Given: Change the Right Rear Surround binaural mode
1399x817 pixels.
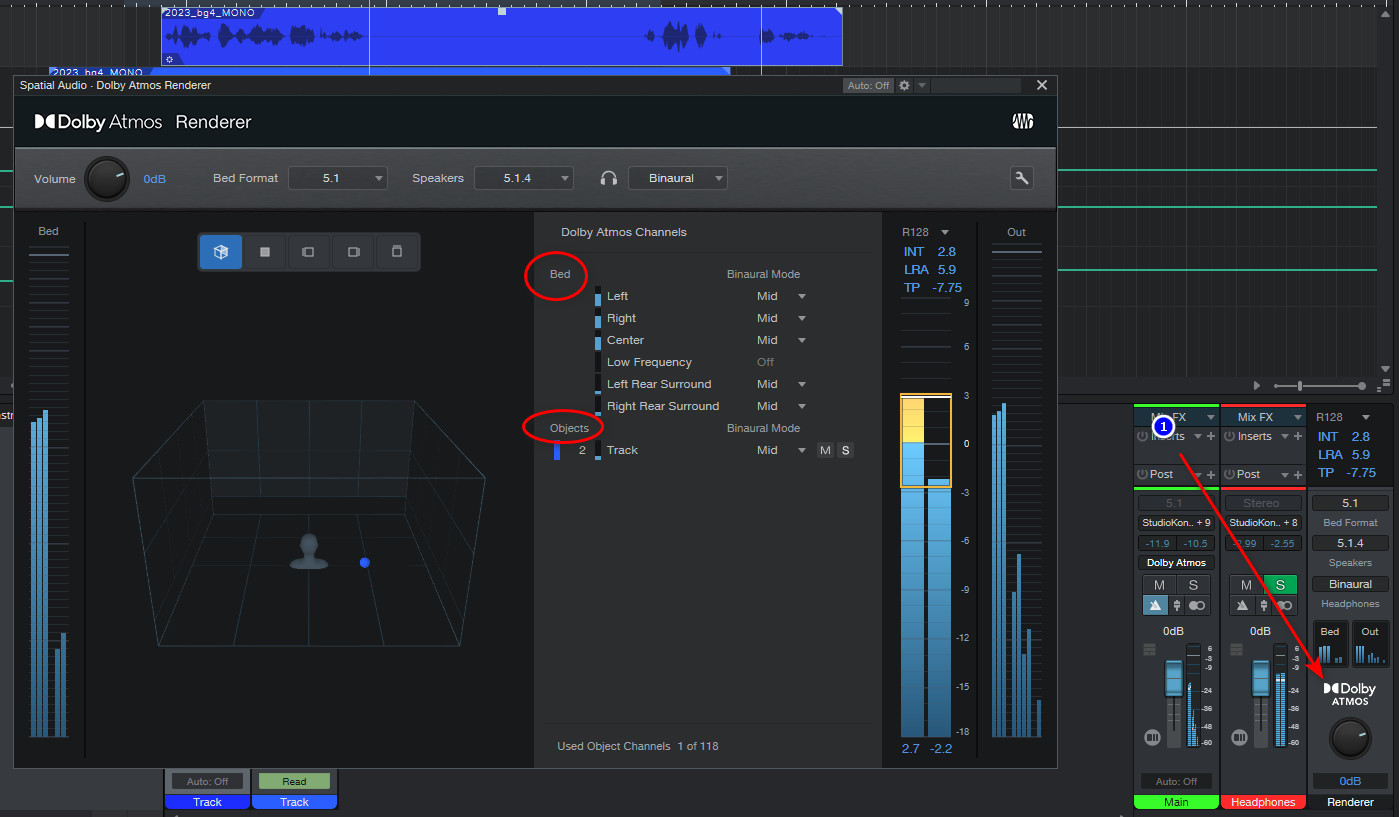Looking at the screenshot, I should (782, 406).
